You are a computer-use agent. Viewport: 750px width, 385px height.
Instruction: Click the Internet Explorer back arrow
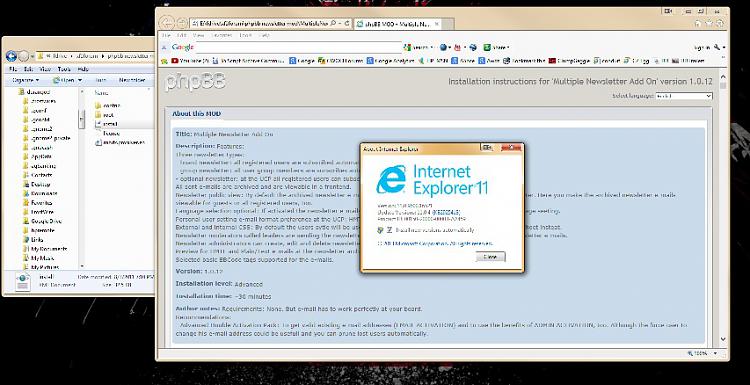coord(166,22)
